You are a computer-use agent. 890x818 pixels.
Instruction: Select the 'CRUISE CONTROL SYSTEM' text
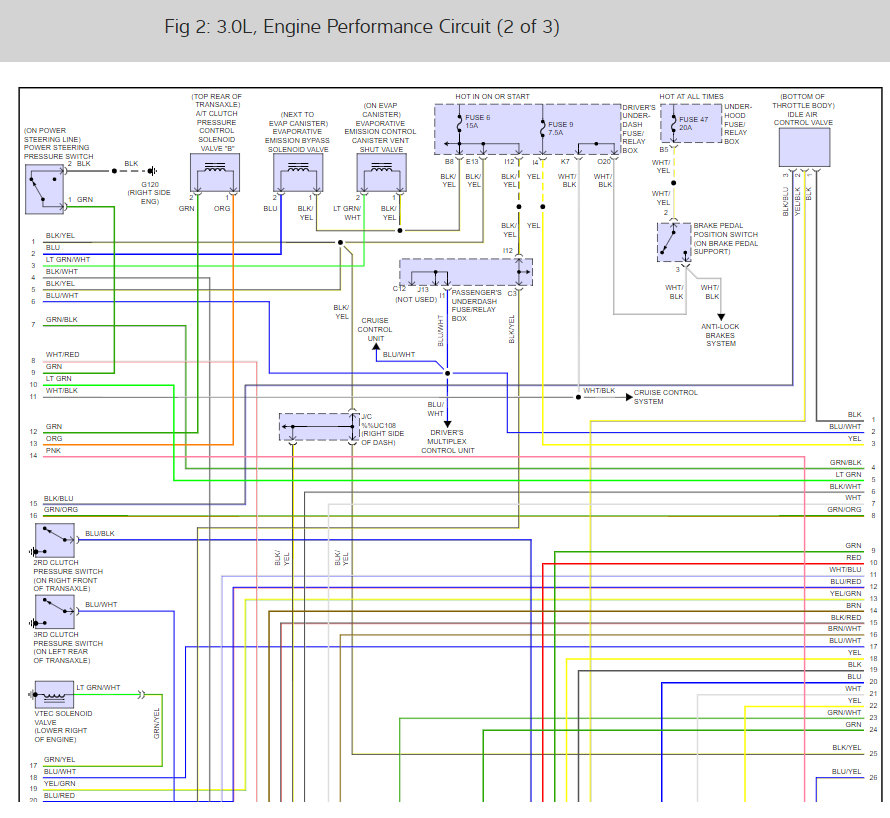[x=665, y=397]
